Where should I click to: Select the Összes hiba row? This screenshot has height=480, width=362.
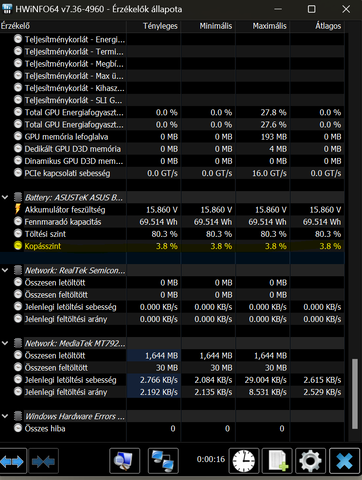point(172,429)
